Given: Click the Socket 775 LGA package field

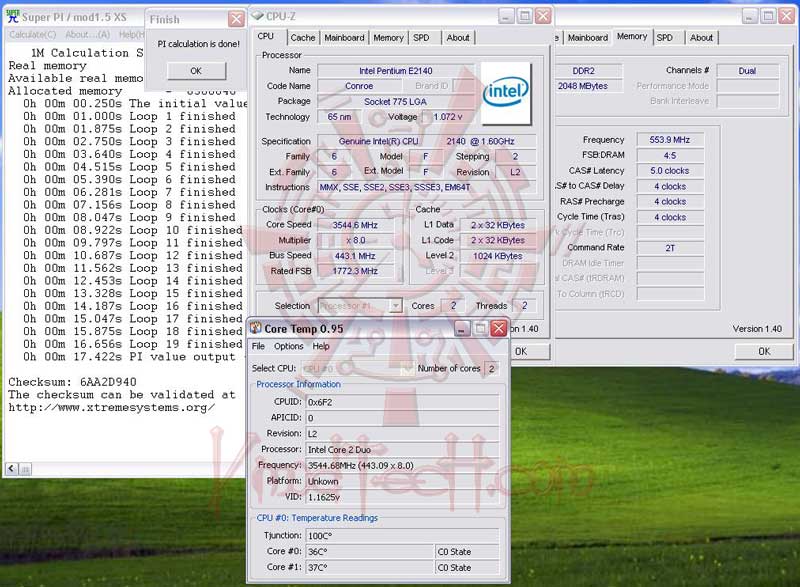Looking at the screenshot, I should pyautogui.click(x=395, y=101).
